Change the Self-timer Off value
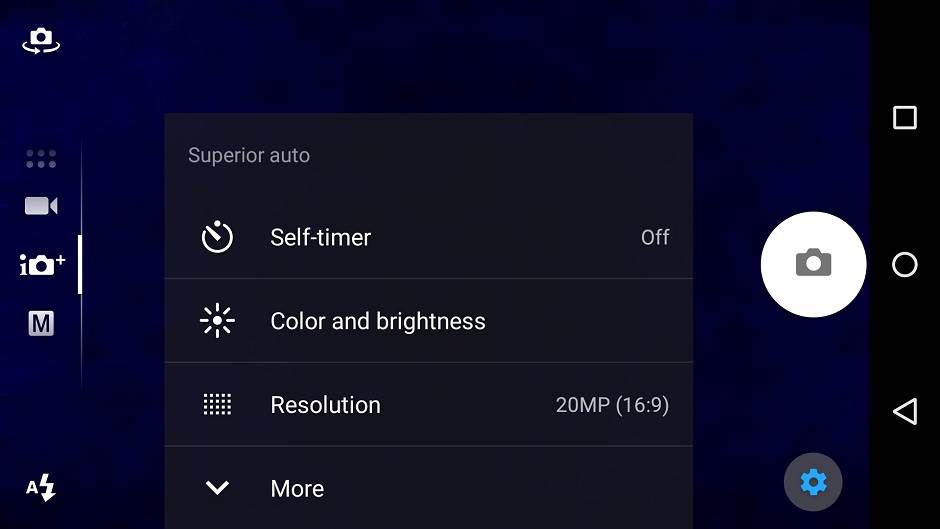The image size is (940, 529). click(655, 237)
